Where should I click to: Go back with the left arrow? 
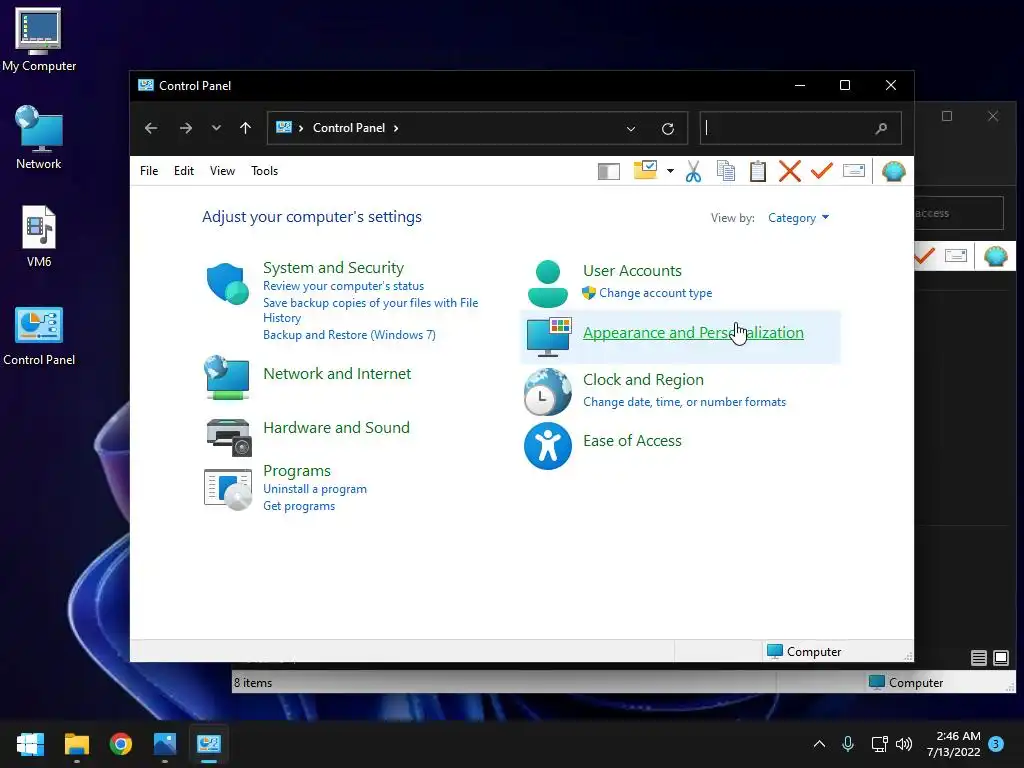click(151, 128)
